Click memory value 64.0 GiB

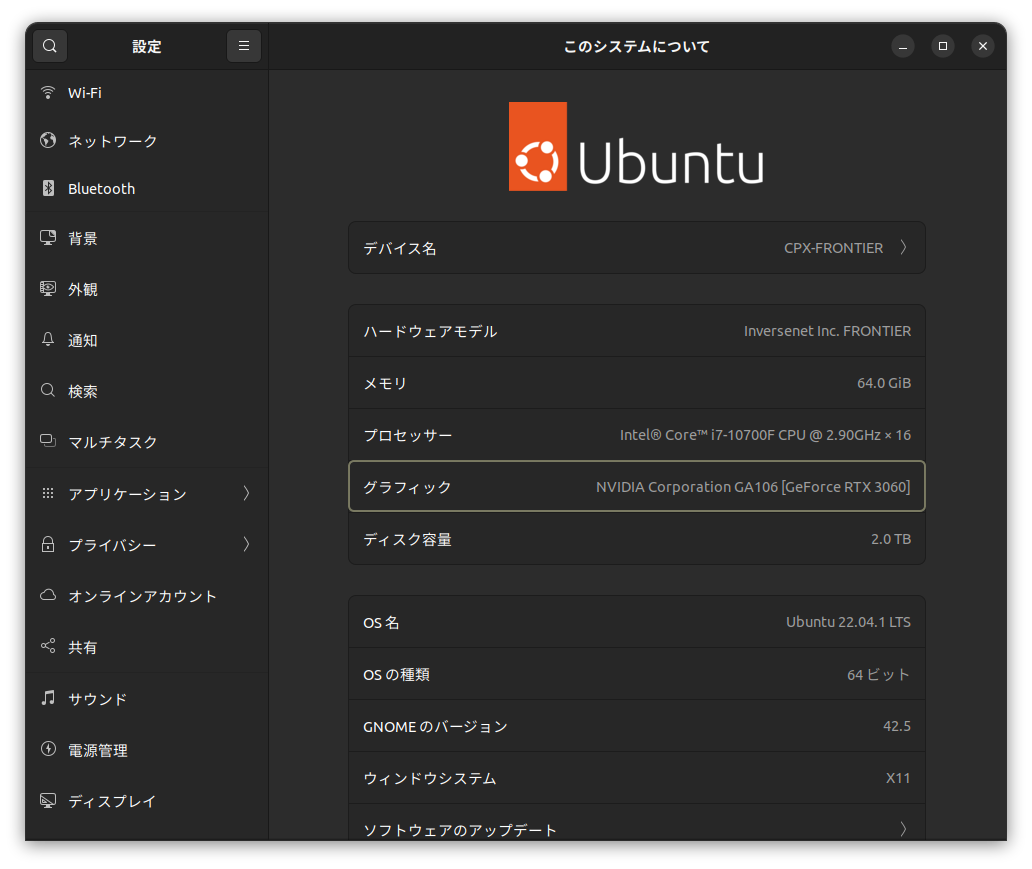pyautogui.click(x=884, y=383)
